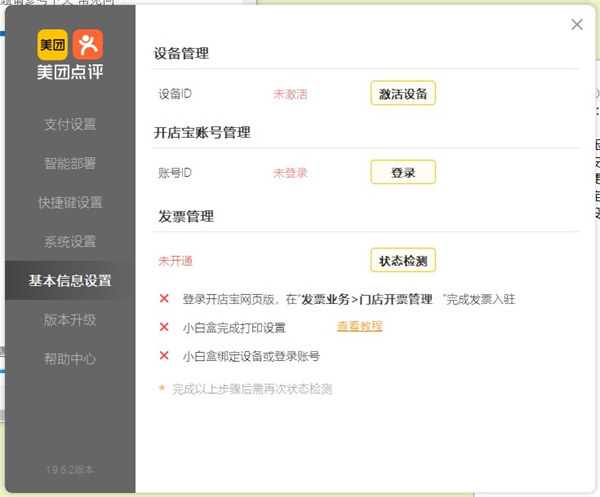This screenshot has width=600, height=497.
Task: Click the 登录 button for 账号ID
Action: pyautogui.click(x=403, y=173)
